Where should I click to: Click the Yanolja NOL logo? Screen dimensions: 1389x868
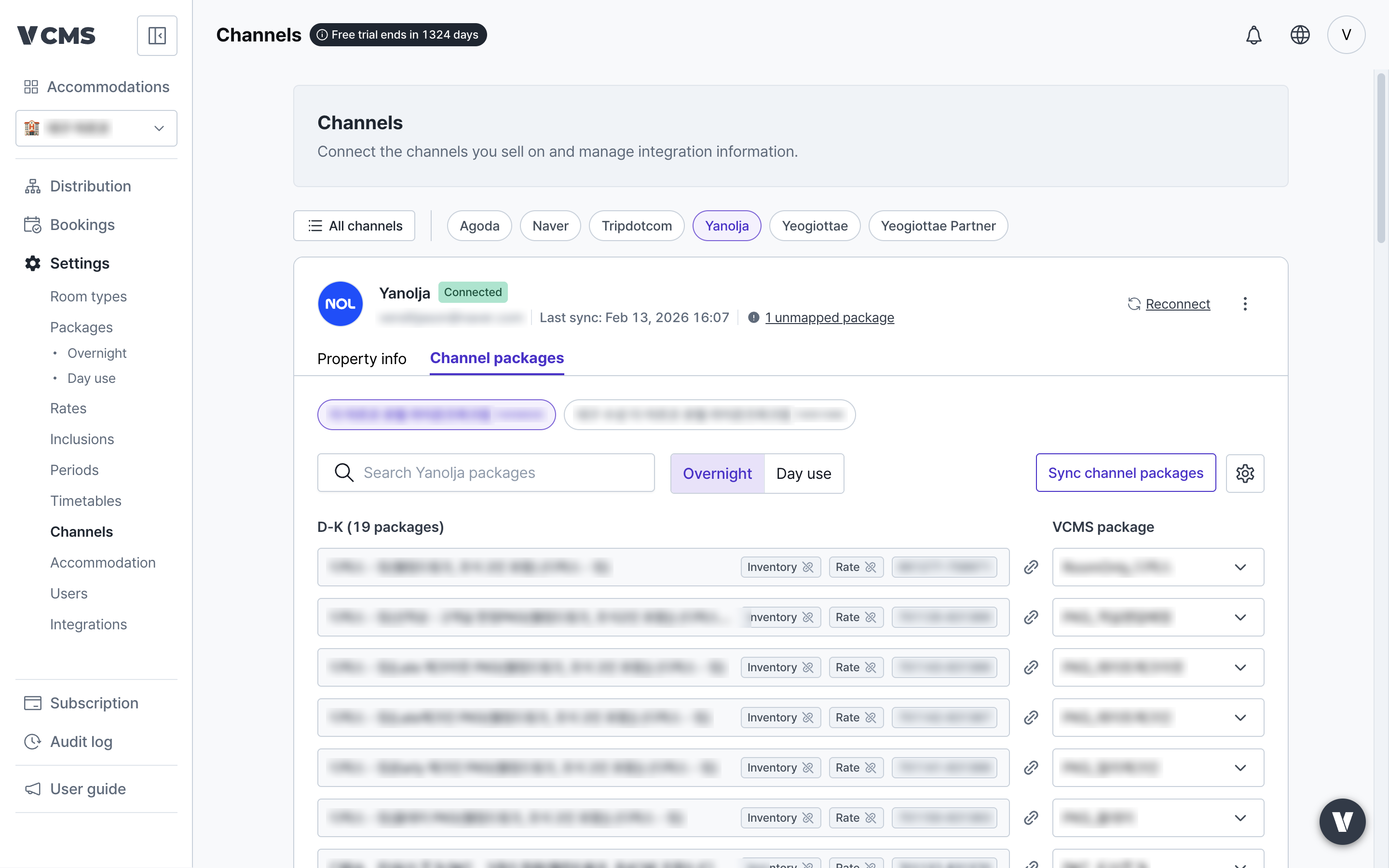pos(340,304)
